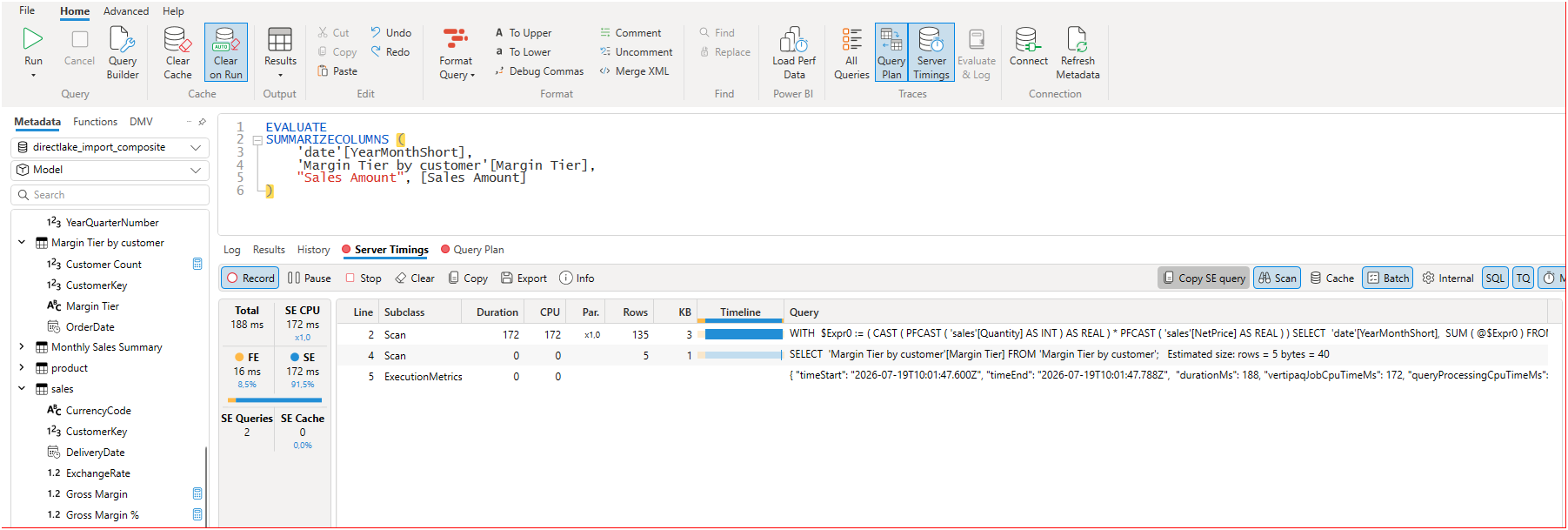Click Debug Commas
The height and width of the screenshot is (530, 1568).
539,71
